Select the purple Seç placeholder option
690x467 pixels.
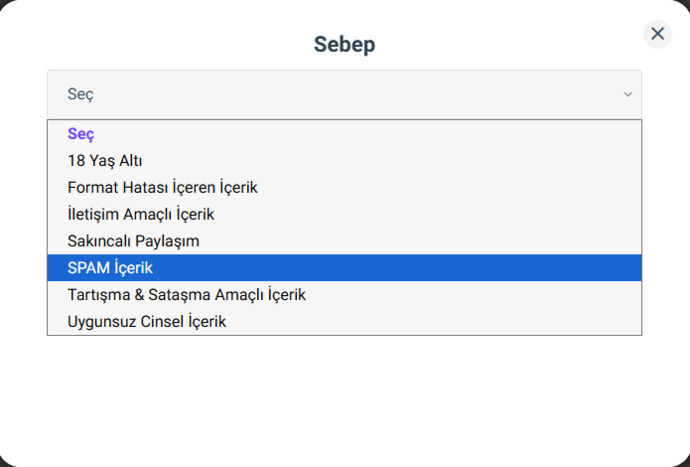(x=344, y=133)
